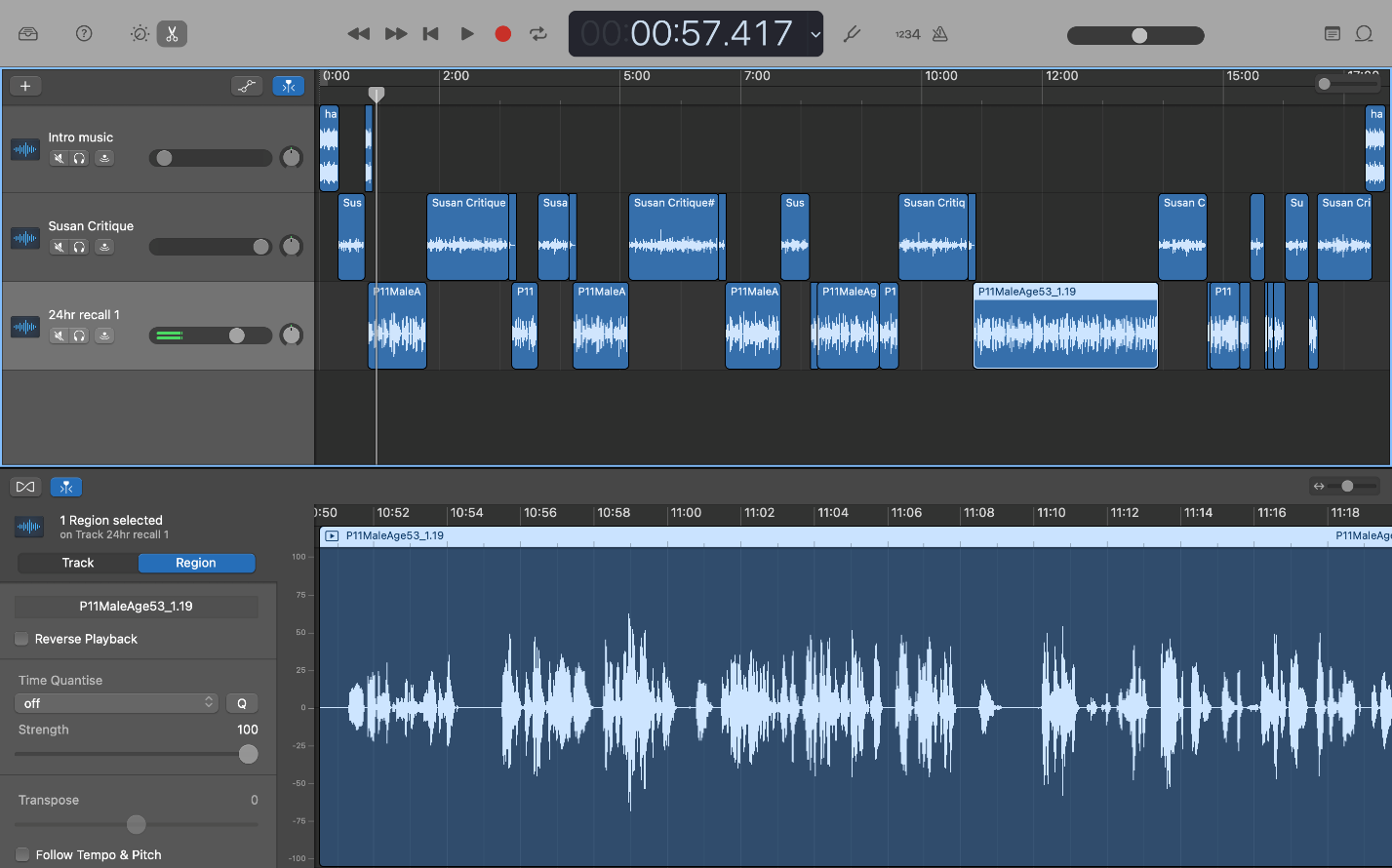This screenshot has height=868, width=1392.
Task: Open the Time Quantise dropdown
Action: [115, 702]
